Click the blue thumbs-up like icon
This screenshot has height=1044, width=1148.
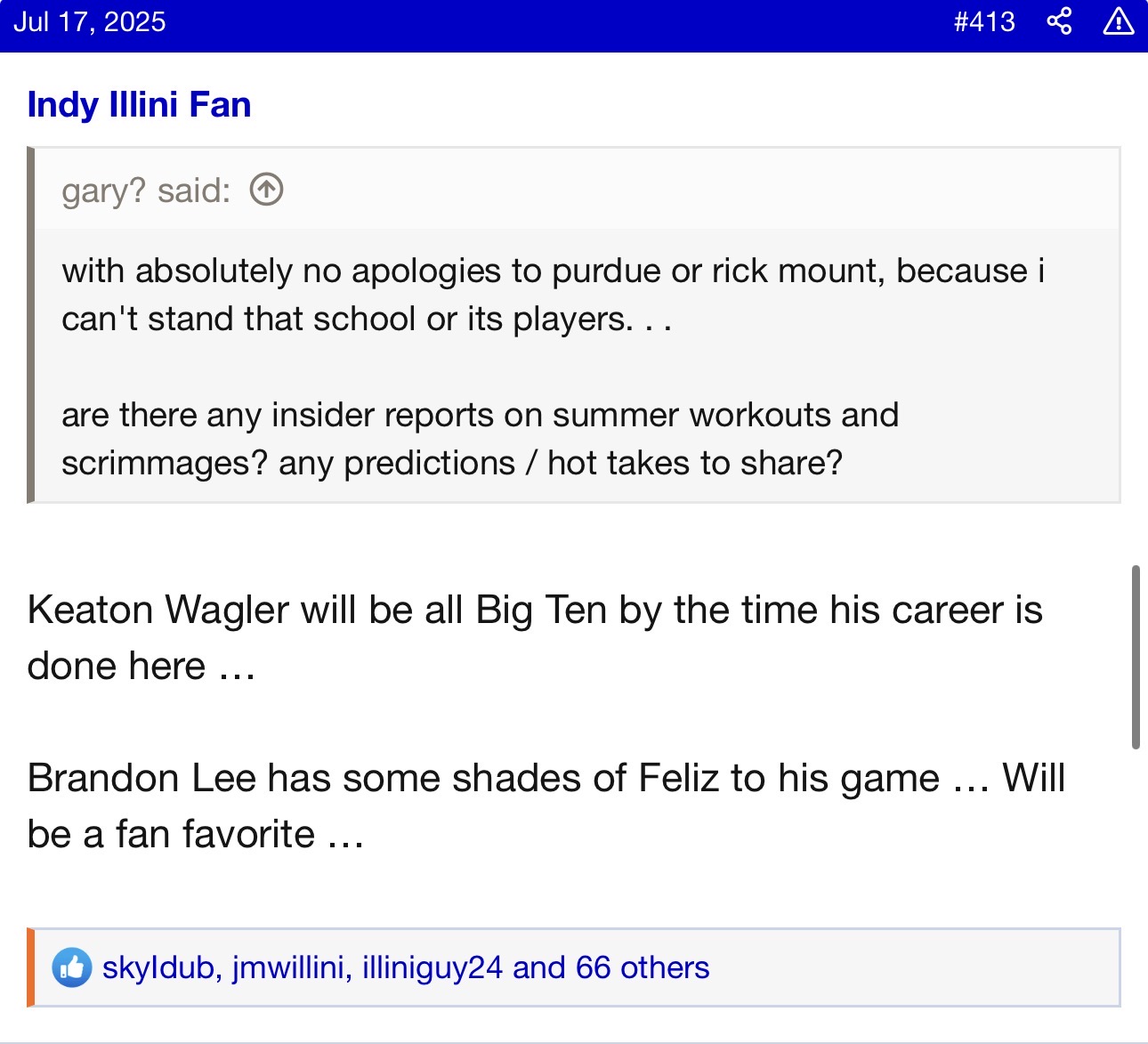coord(72,967)
